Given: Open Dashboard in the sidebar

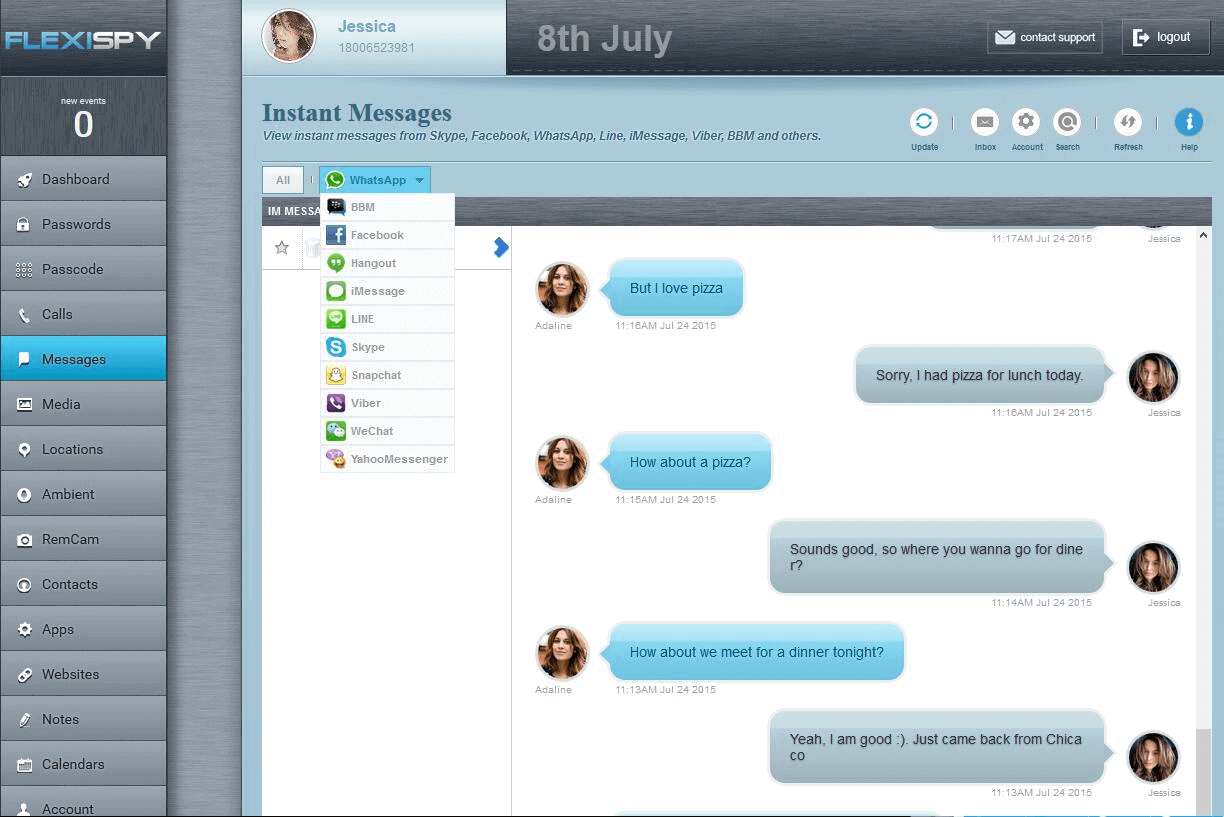Looking at the screenshot, I should [x=83, y=179].
